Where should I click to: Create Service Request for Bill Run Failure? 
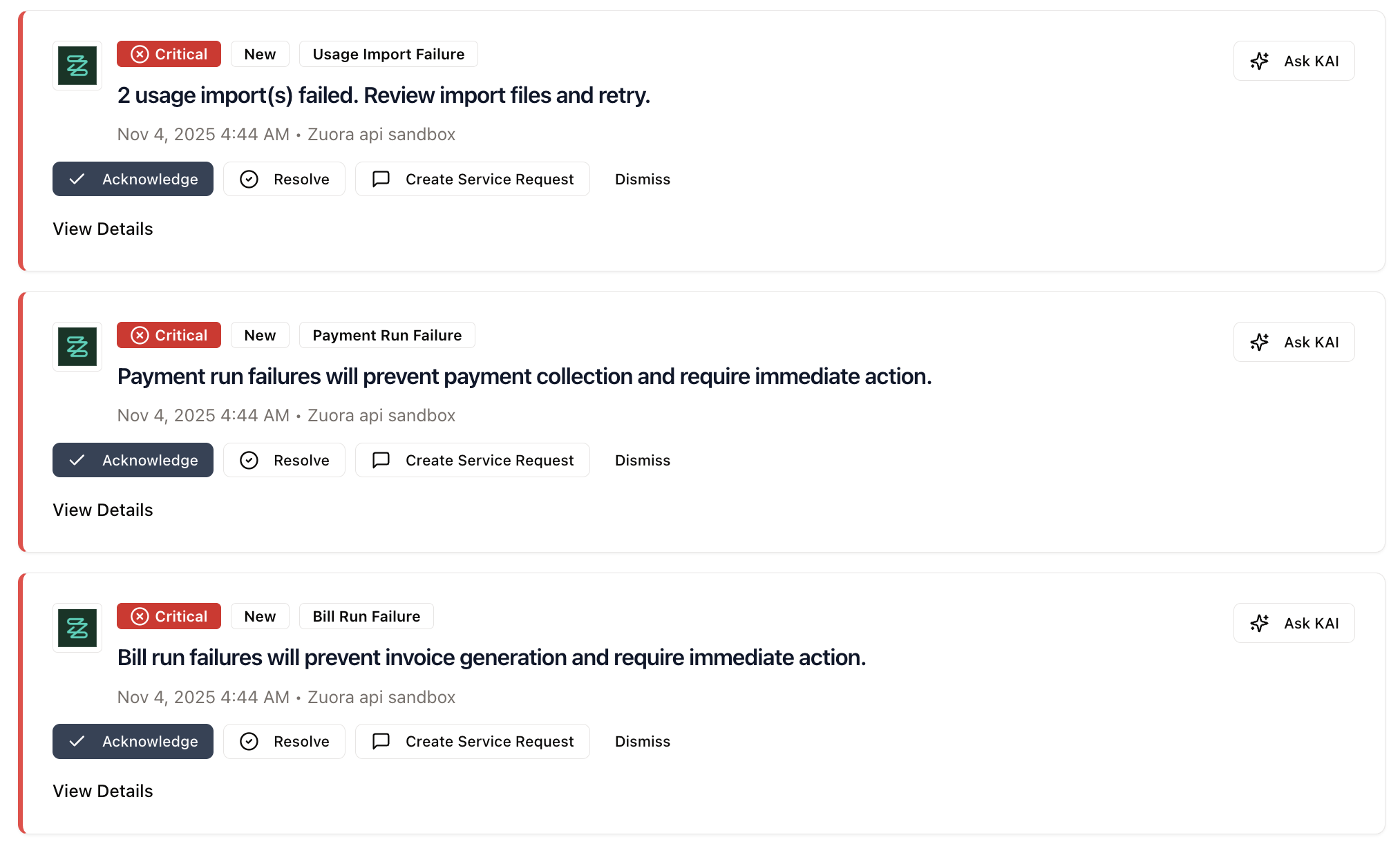[x=473, y=741]
